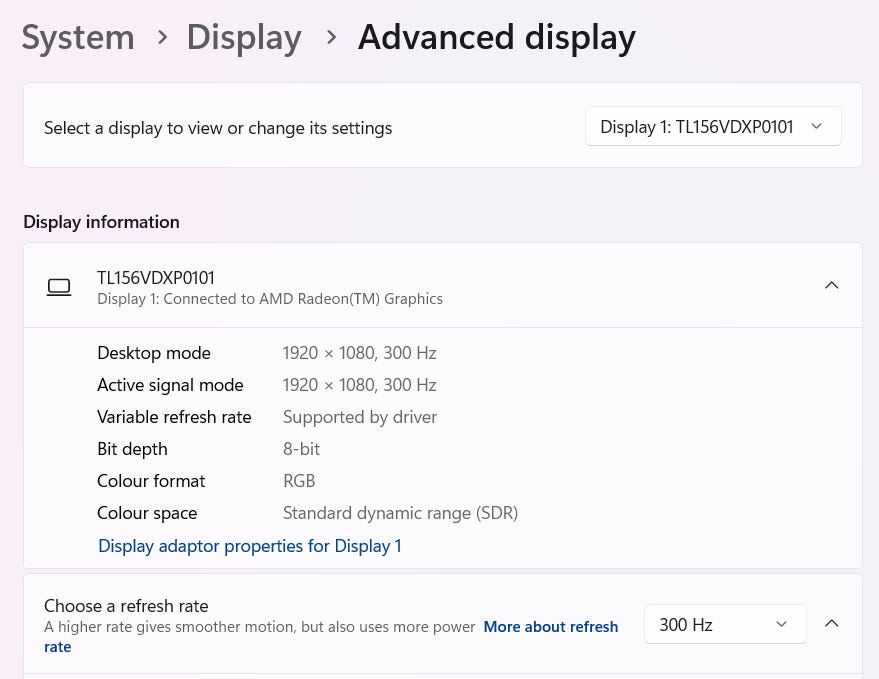Select the Active signal mode resolution value
879x679 pixels.
point(359,385)
